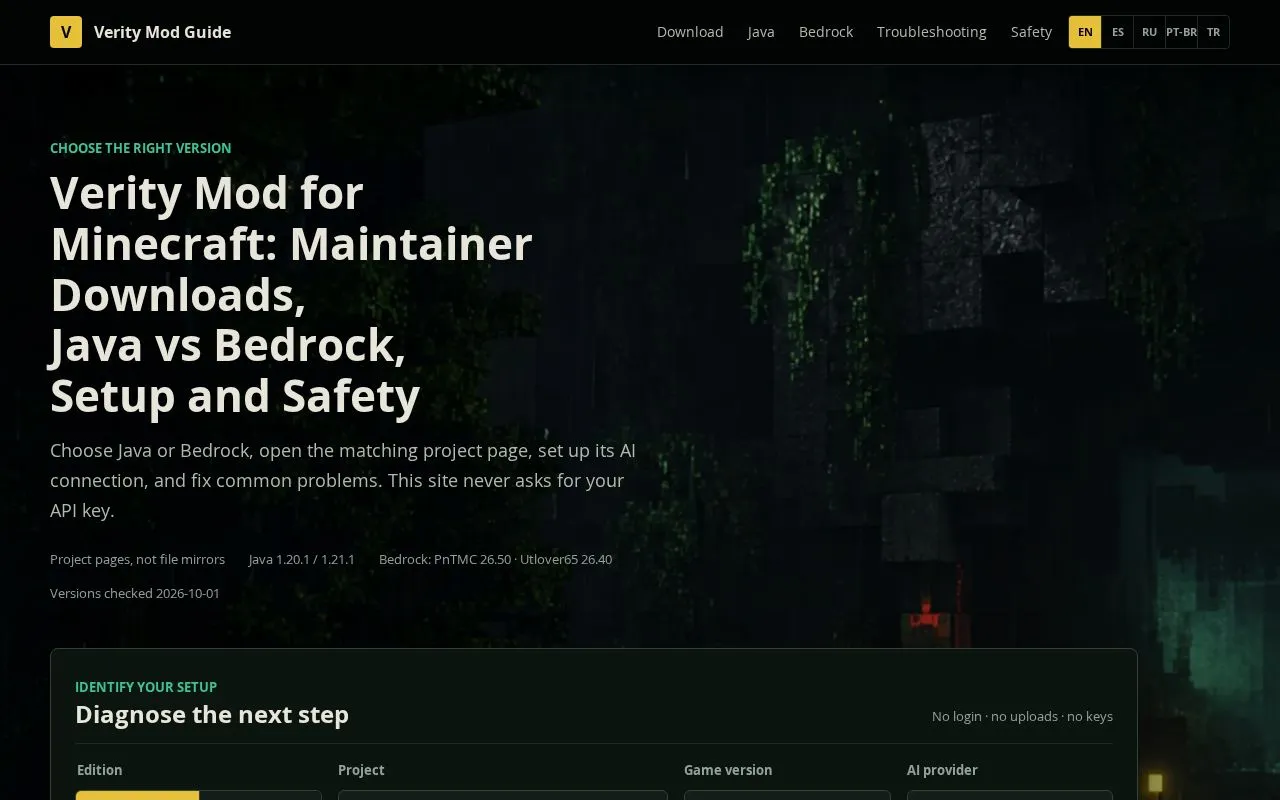Image resolution: width=1280 pixels, height=800 pixels.
Task: Click the "Verity Mod for Minecraft" main heading
Action: pos(291,294)
